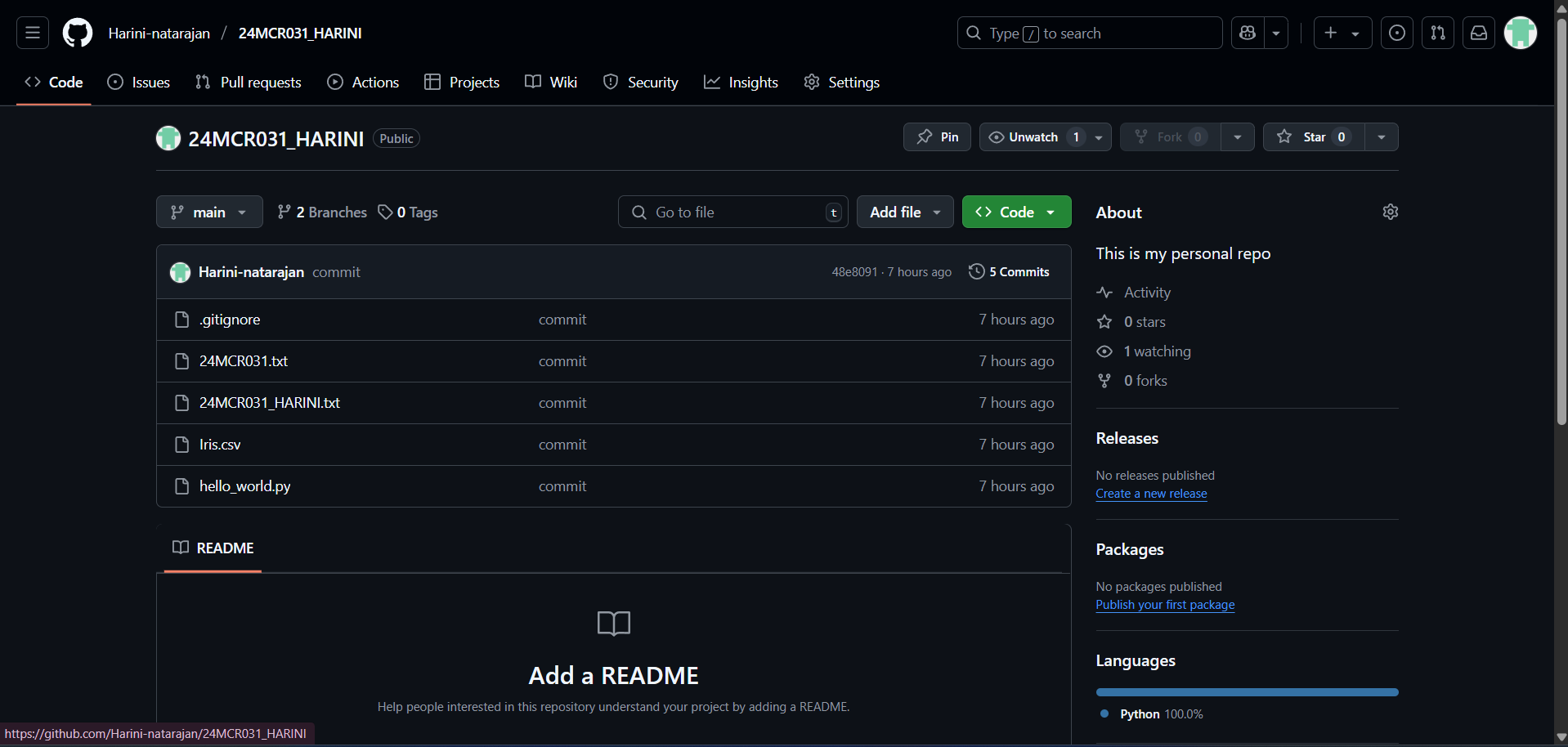Click the Python language bar
The image size is (1568, 747).
[x=1248, y=692]
